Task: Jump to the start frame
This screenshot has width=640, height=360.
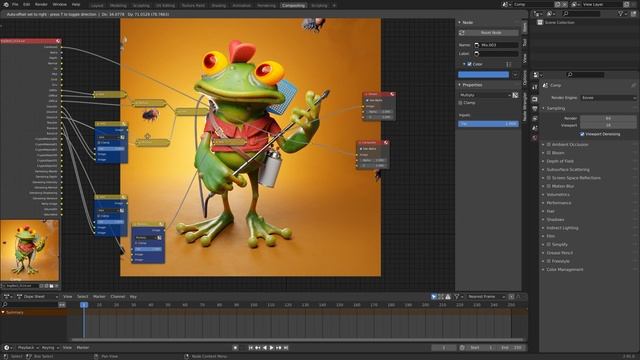Action: 251,348
